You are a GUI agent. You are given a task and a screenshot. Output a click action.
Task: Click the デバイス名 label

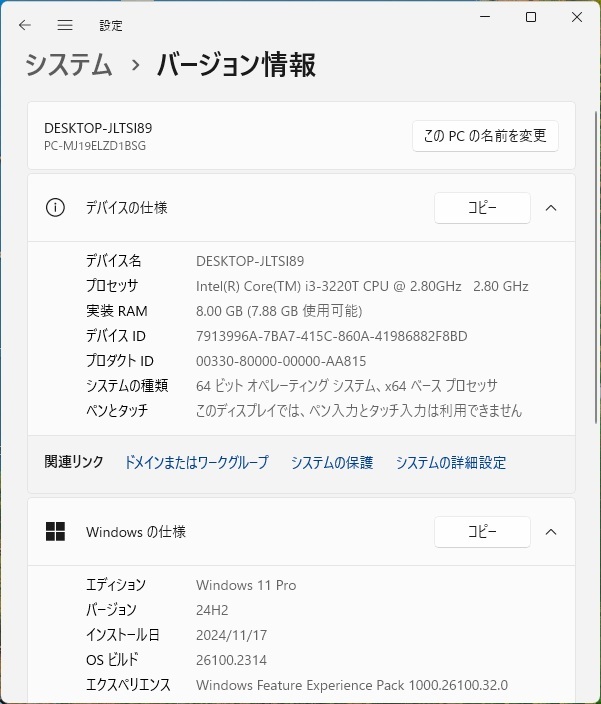114,261
